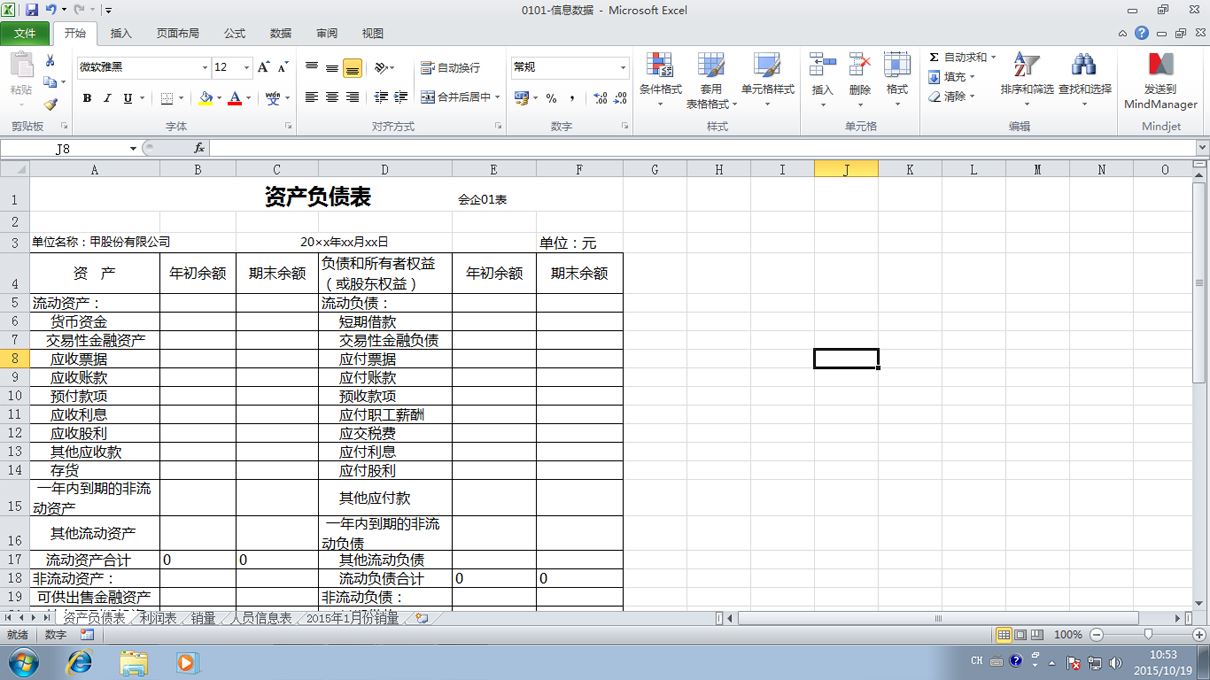Click the font color A icon
The width and height of the screenshot is (1210, 680).
pyautogui.click(x=235, y=98)
